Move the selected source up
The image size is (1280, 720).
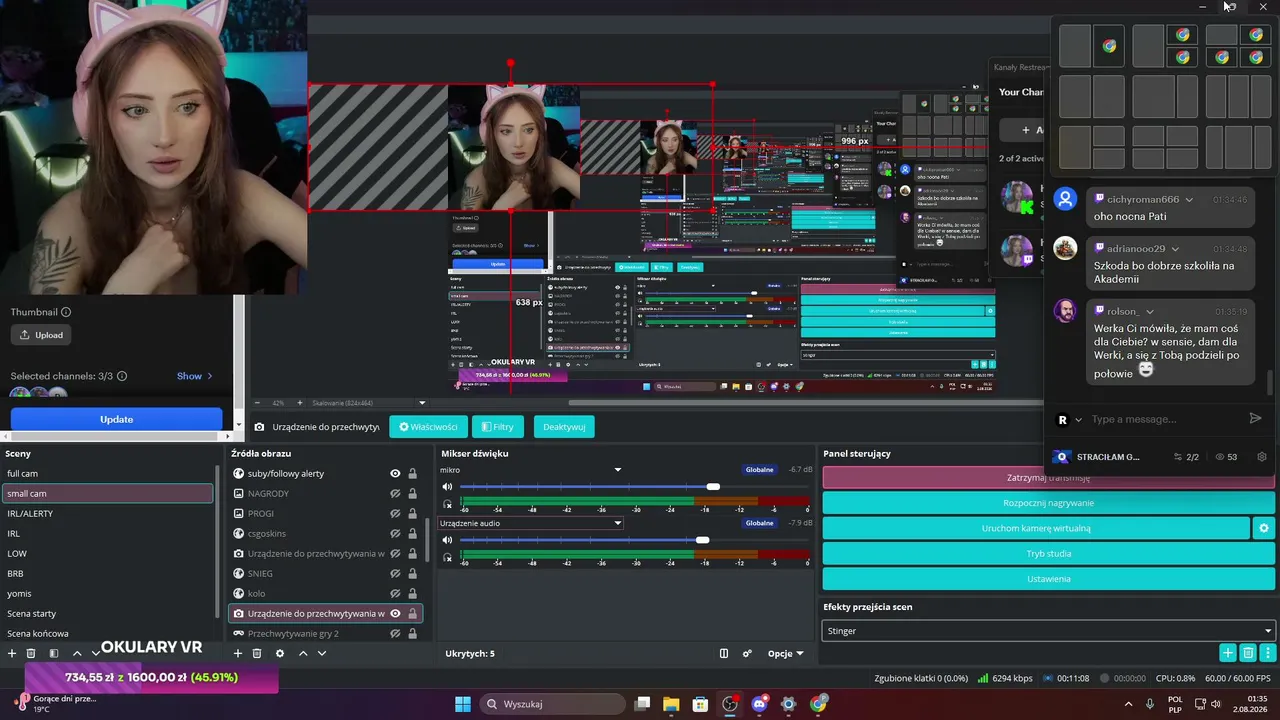303,653
